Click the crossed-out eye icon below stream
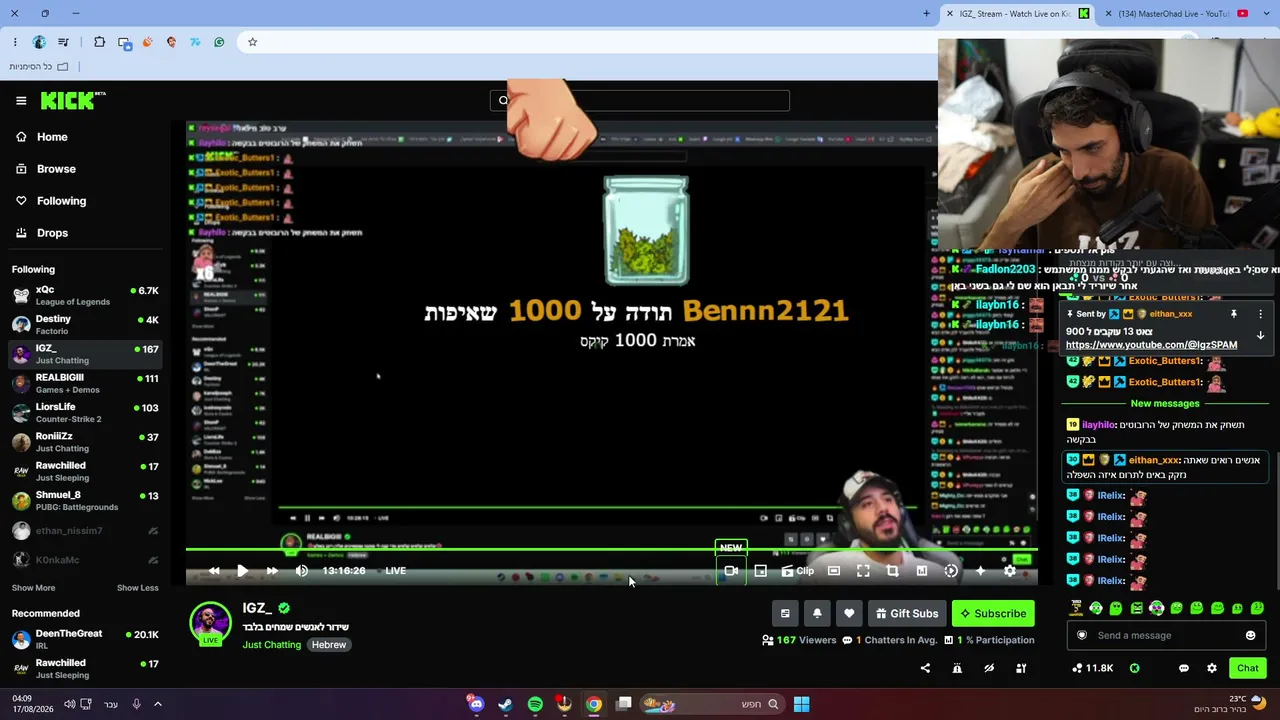1280x720 pixels. (989, 668)
